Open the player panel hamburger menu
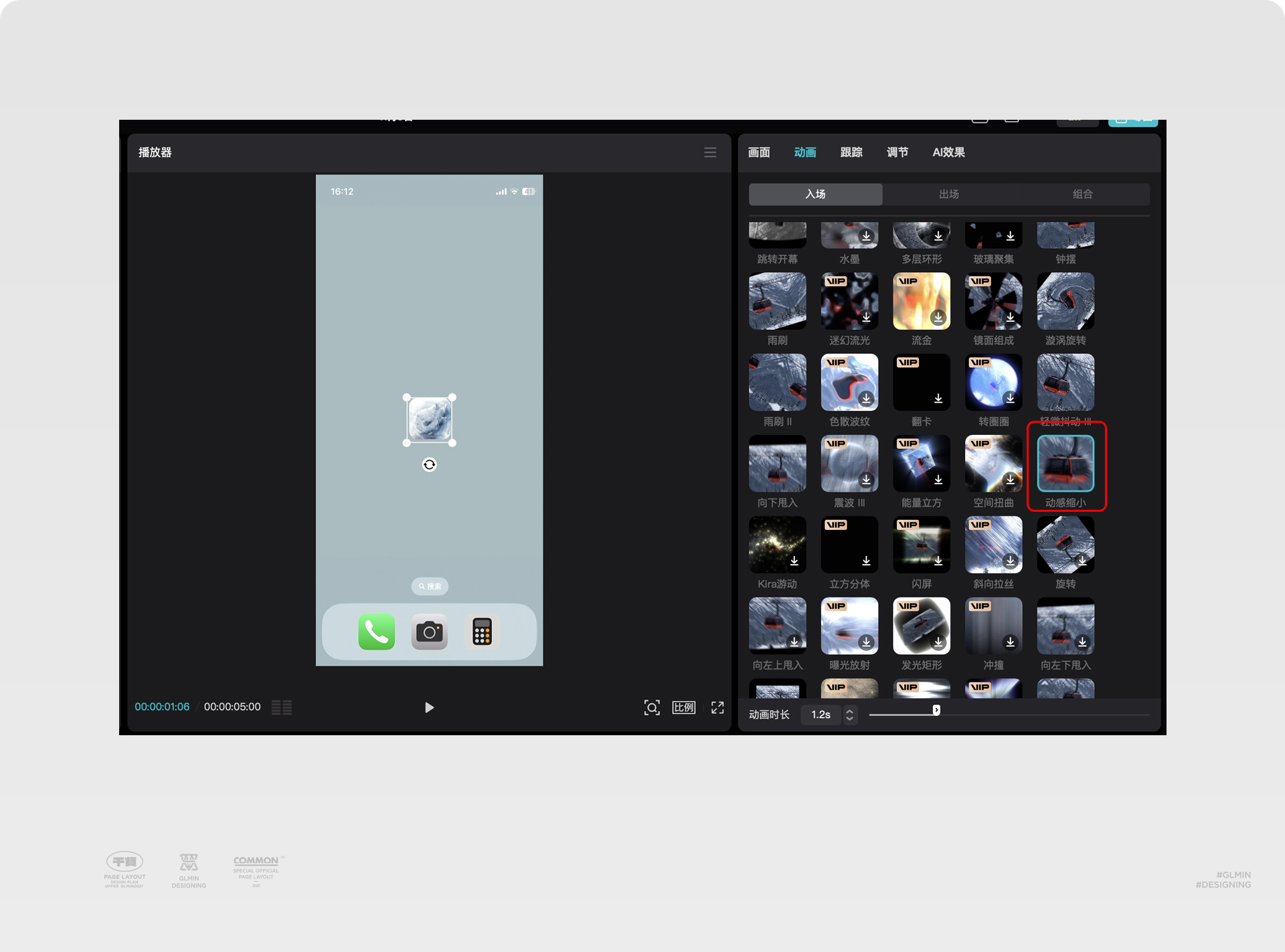This screenshot has width=1285, height=952. pyautogui.click(x=710, y=153)
